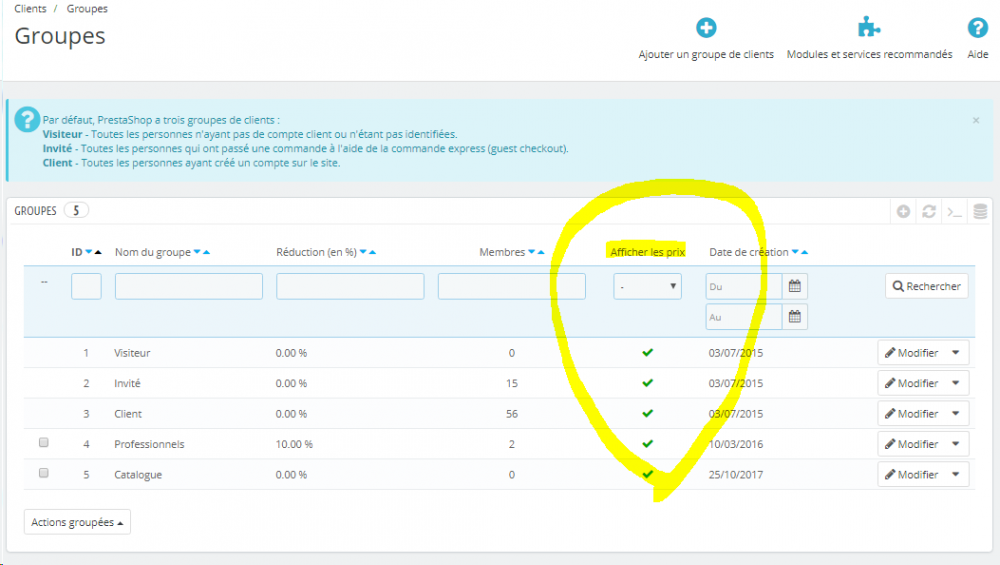Sort ID column ascending
This screenshot has height=565, width=1000.
coord(98,252)
